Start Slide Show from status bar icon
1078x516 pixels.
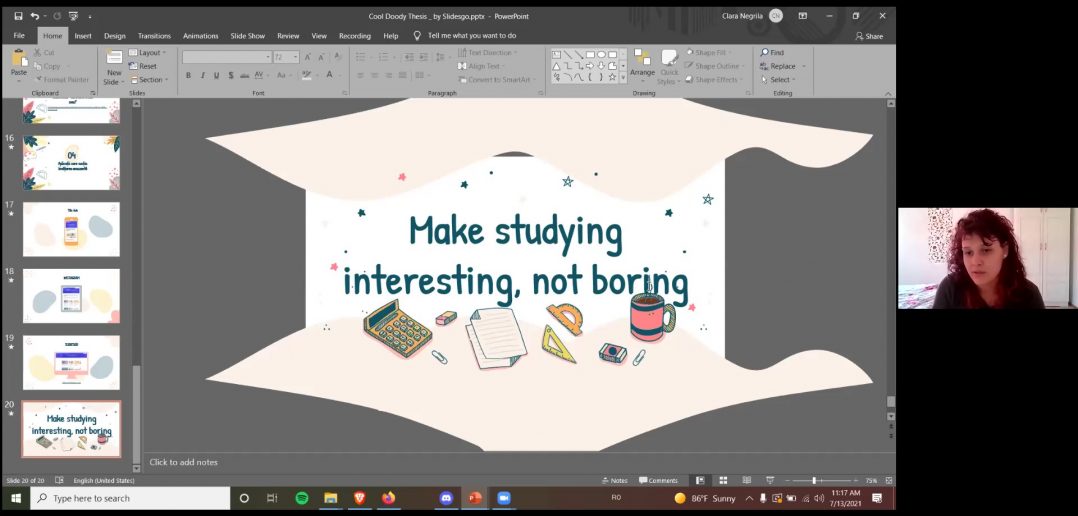click(769, 480)
